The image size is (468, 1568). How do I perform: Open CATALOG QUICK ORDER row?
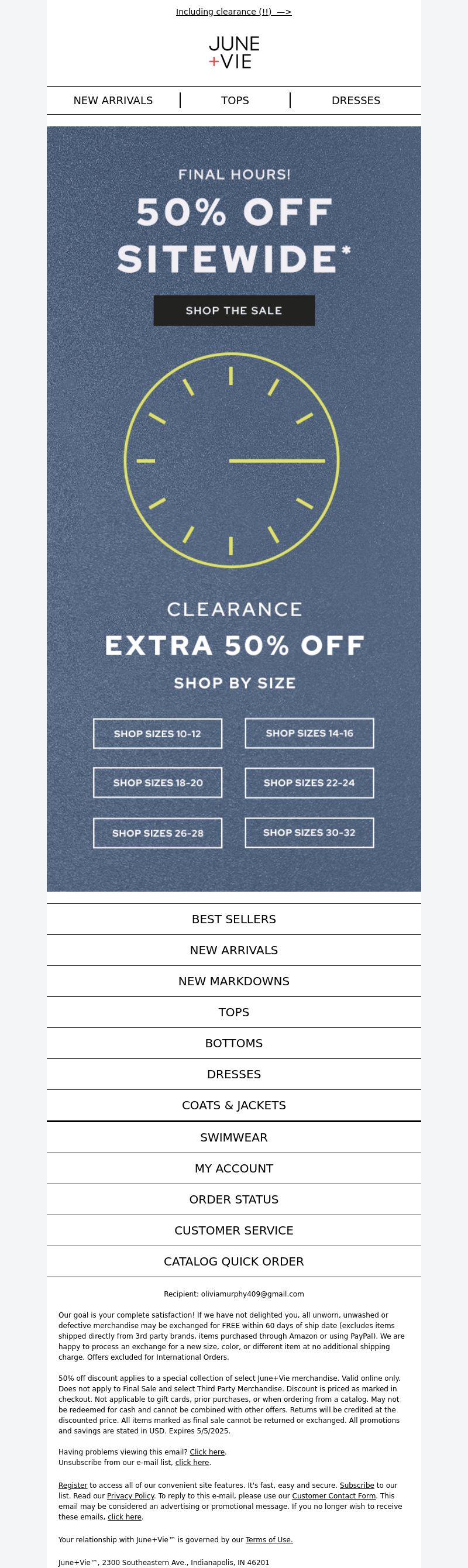tap(233, 1261)
